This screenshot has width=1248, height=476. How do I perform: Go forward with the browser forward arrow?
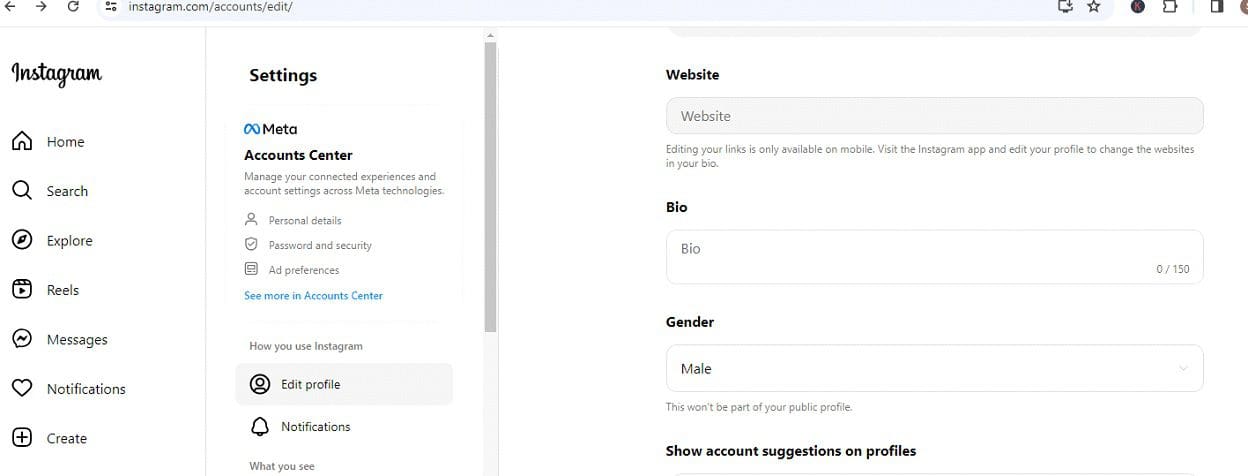pos(42,6)
